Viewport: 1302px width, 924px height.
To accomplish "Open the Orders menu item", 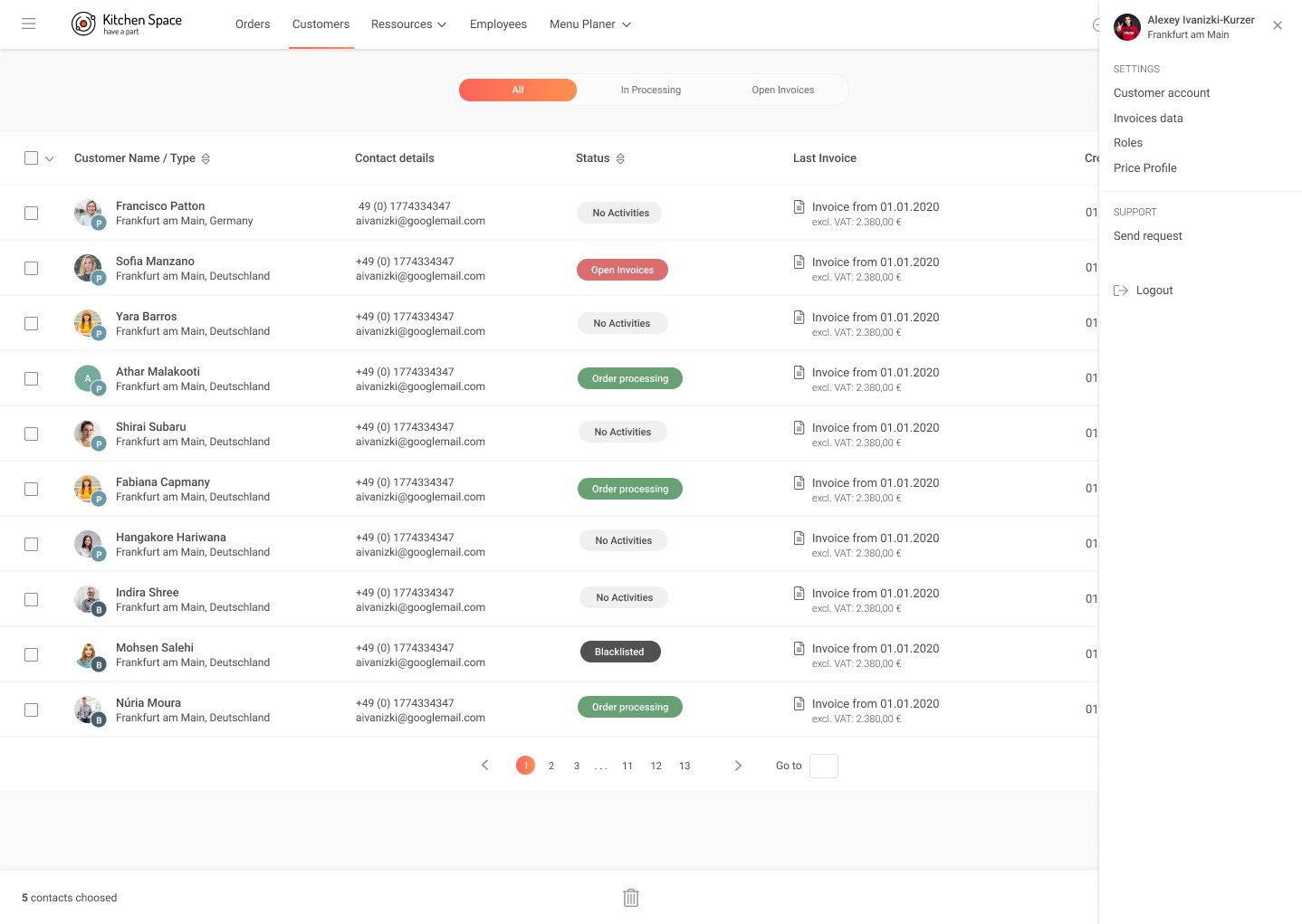I will [x=253, y=24].
